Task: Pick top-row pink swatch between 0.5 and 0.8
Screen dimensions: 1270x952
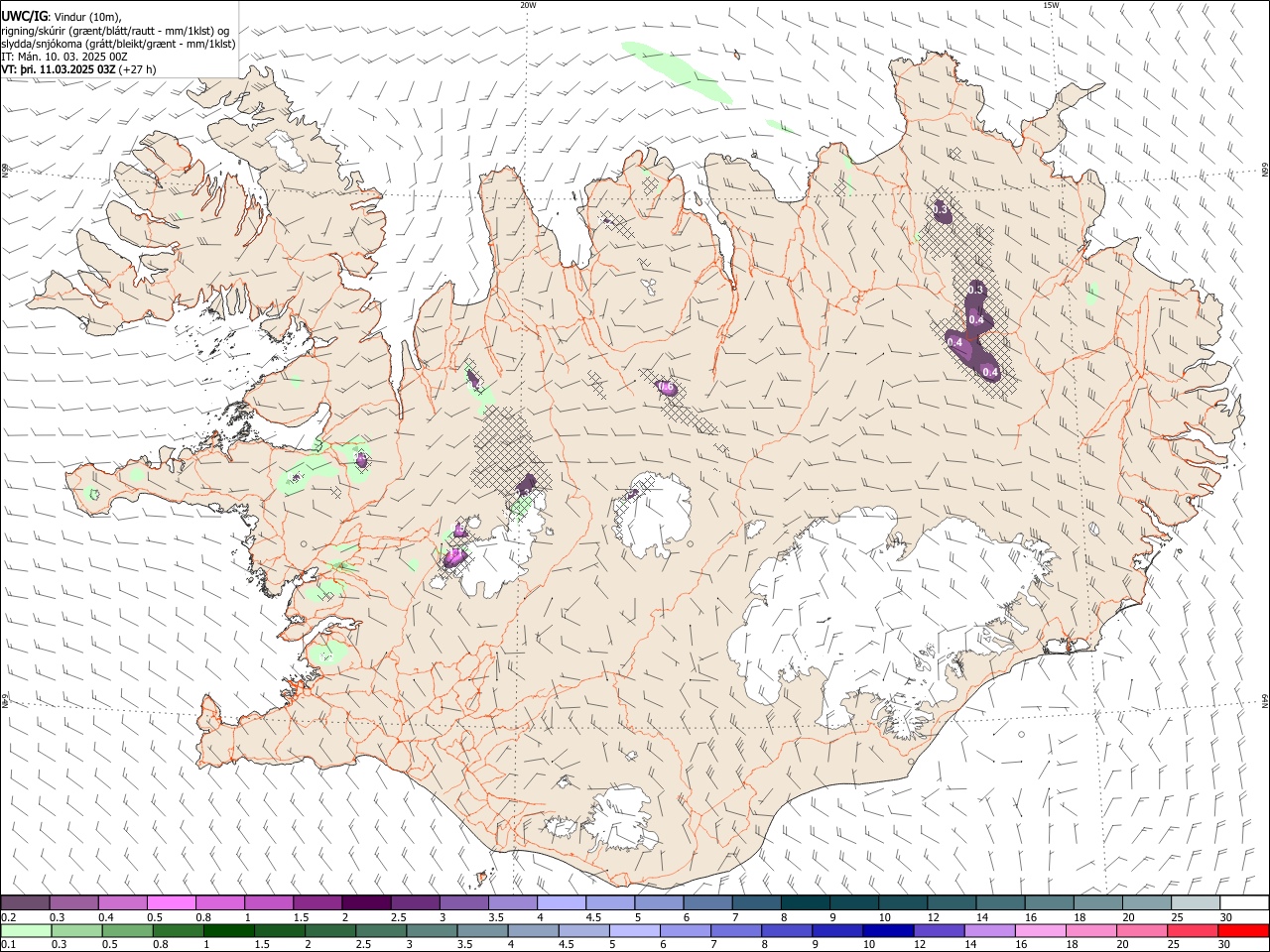Action: tap(171, 903)
